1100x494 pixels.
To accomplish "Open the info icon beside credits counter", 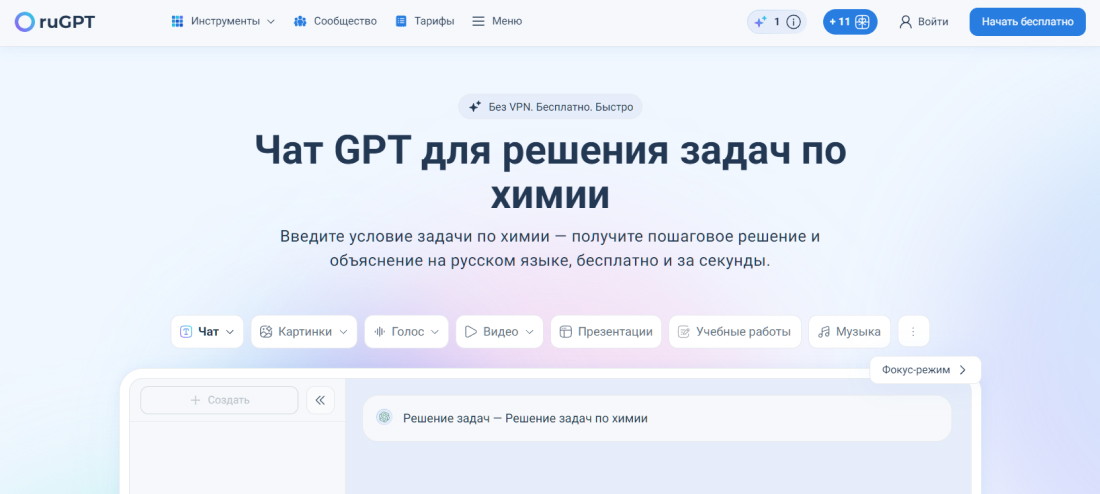I will [x=794, y=22].
